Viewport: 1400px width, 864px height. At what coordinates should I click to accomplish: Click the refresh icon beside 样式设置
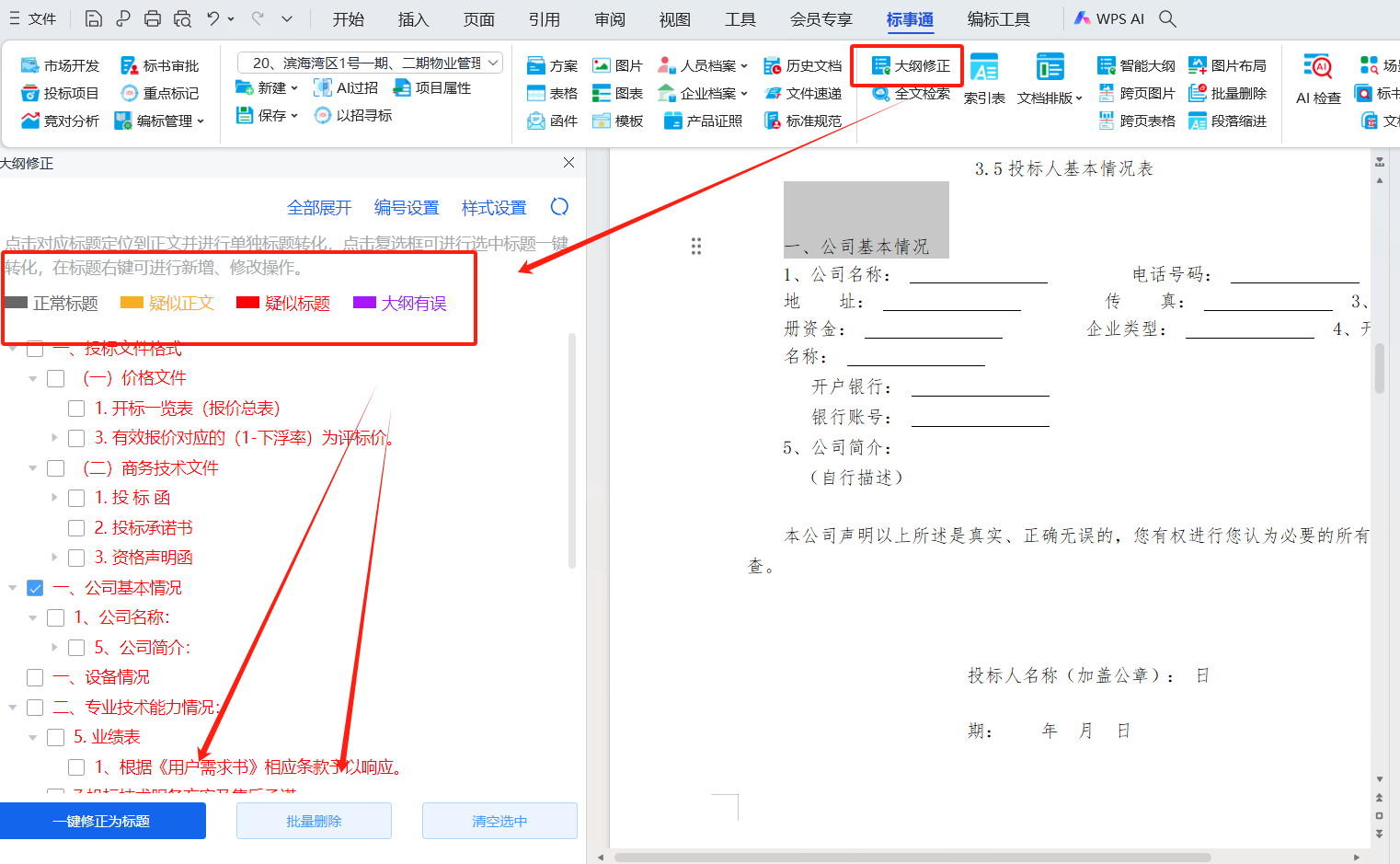point(559,207)
